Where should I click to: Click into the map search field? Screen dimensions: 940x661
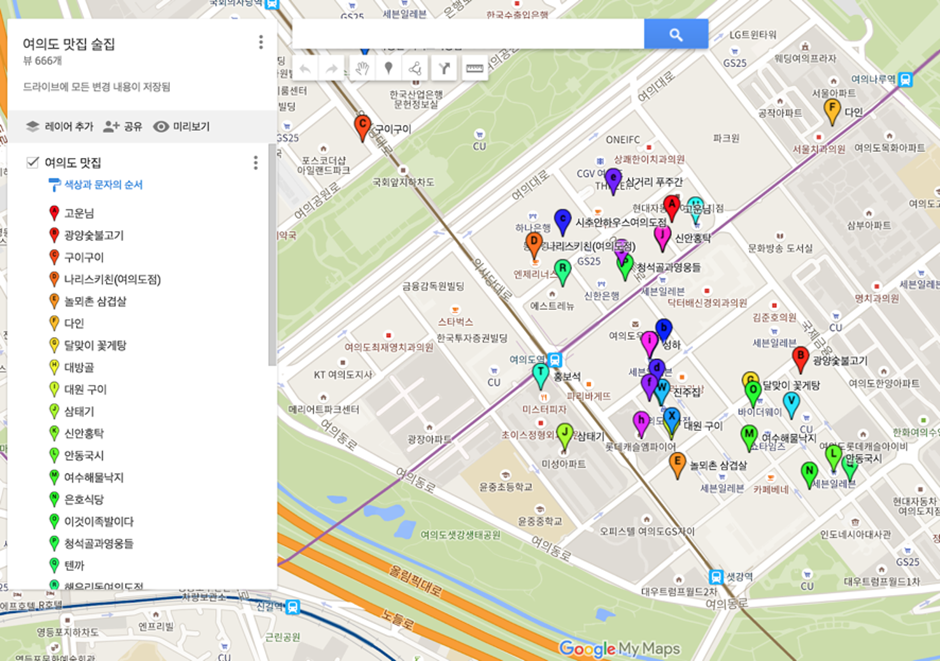[468, 34]
